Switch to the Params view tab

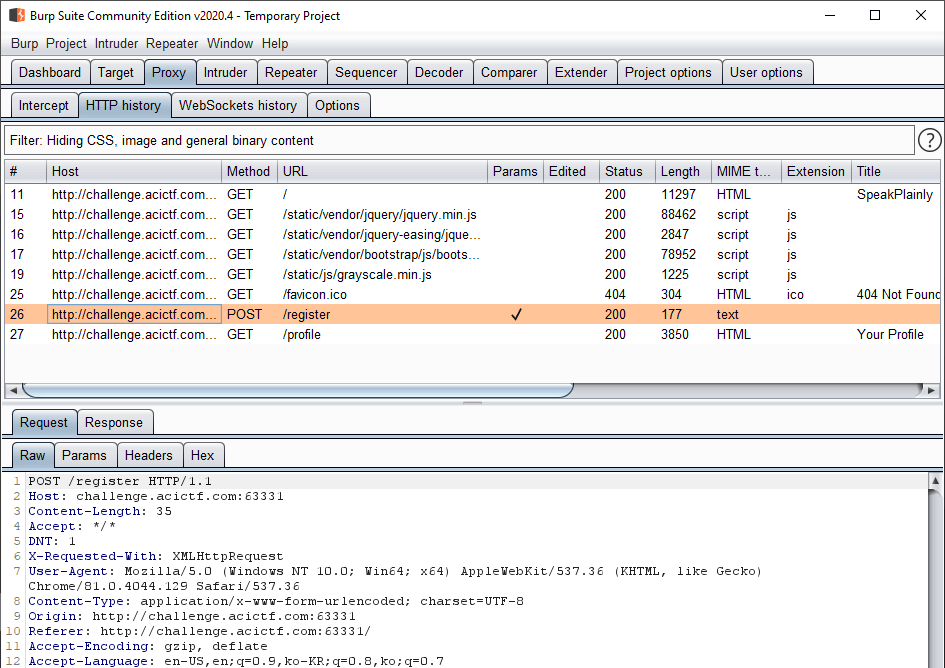point(85,455)
